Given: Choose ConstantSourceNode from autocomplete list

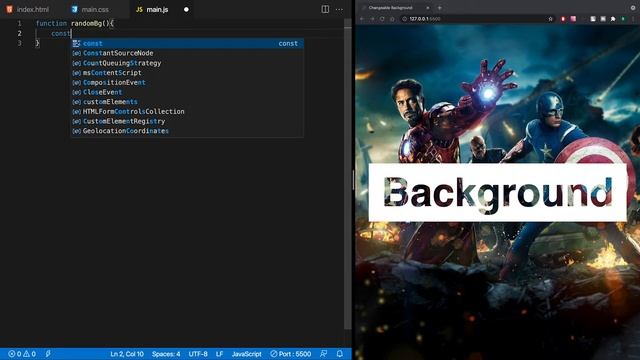Looking at the screenshot, I should click(187, 53).
